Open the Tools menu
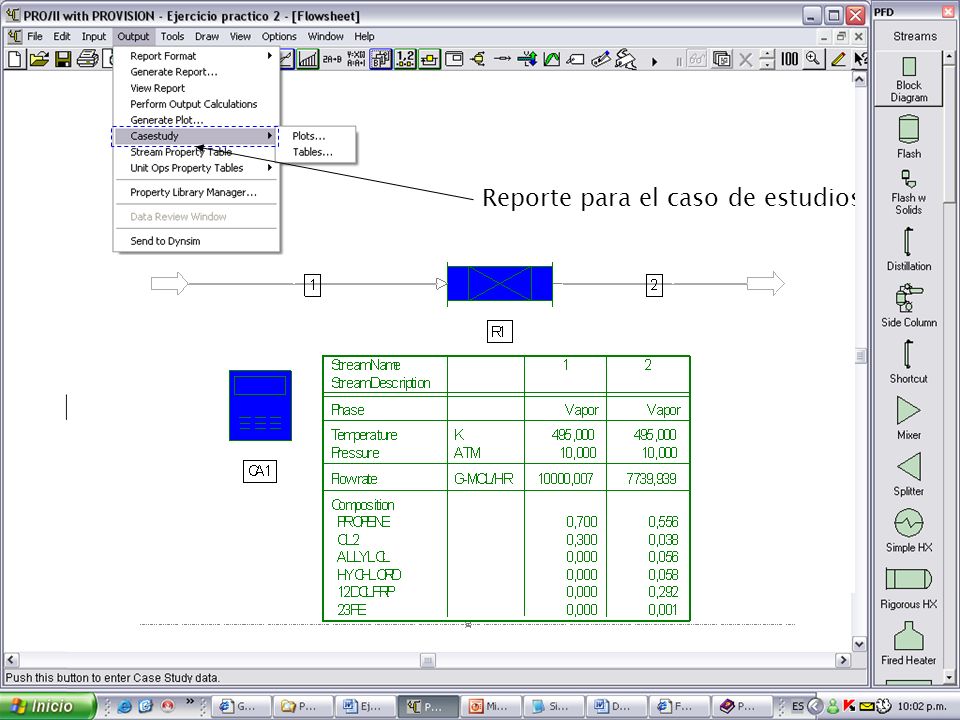The height and width of the screenshot is (720, 960). [x=173, y=36]
